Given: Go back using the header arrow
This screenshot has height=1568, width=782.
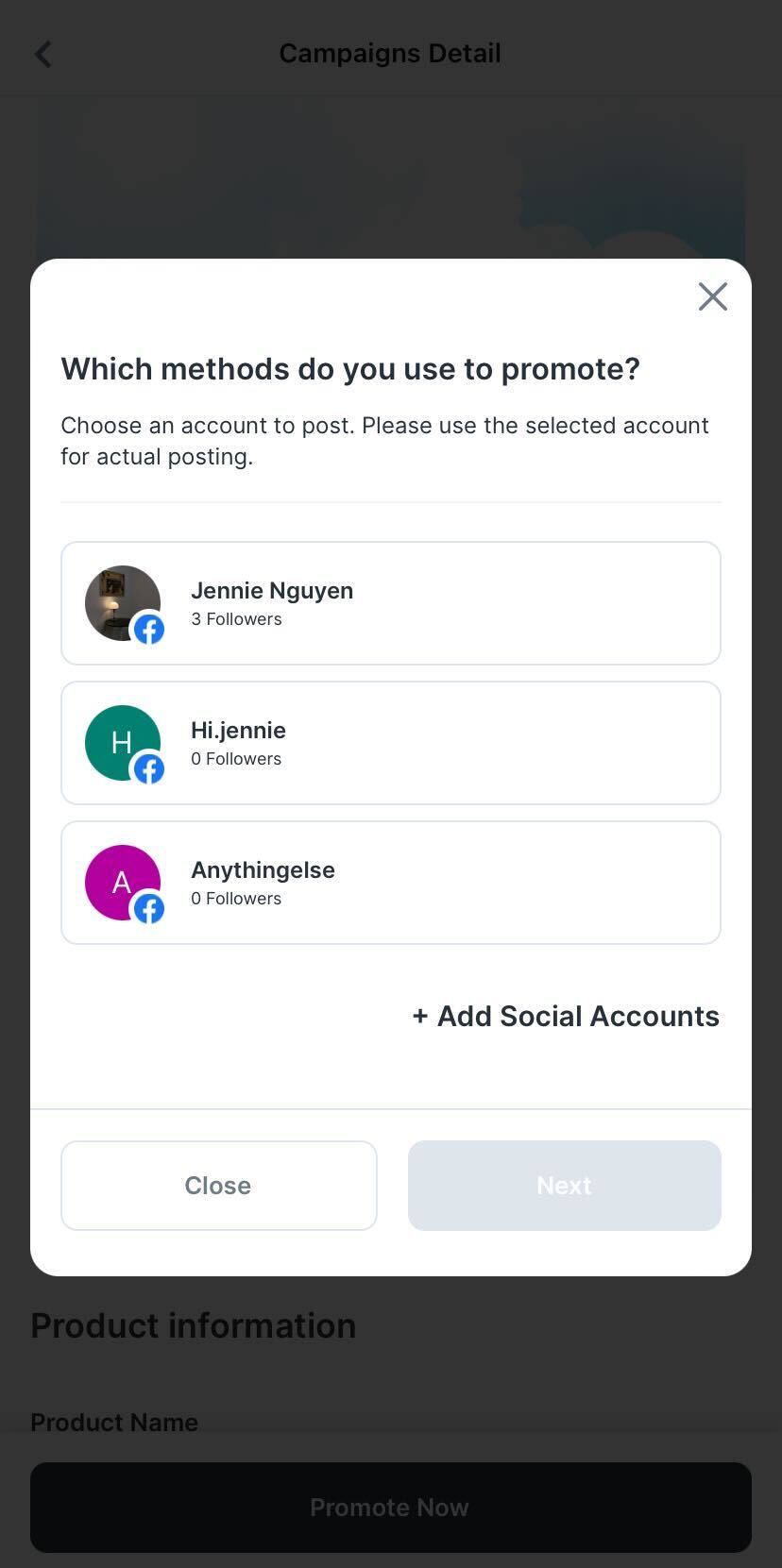Looking at the screenshot, I should tap(43, 54).
